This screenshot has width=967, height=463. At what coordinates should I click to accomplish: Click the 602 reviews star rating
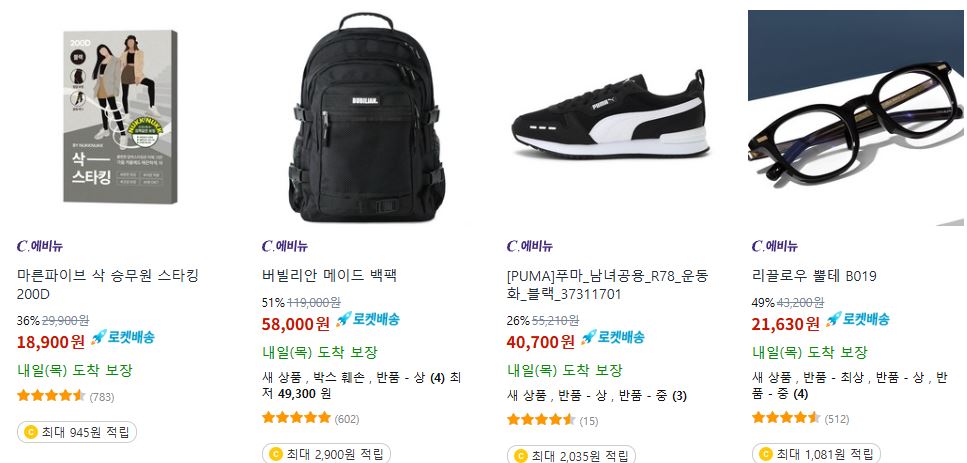tap(310, 418)
